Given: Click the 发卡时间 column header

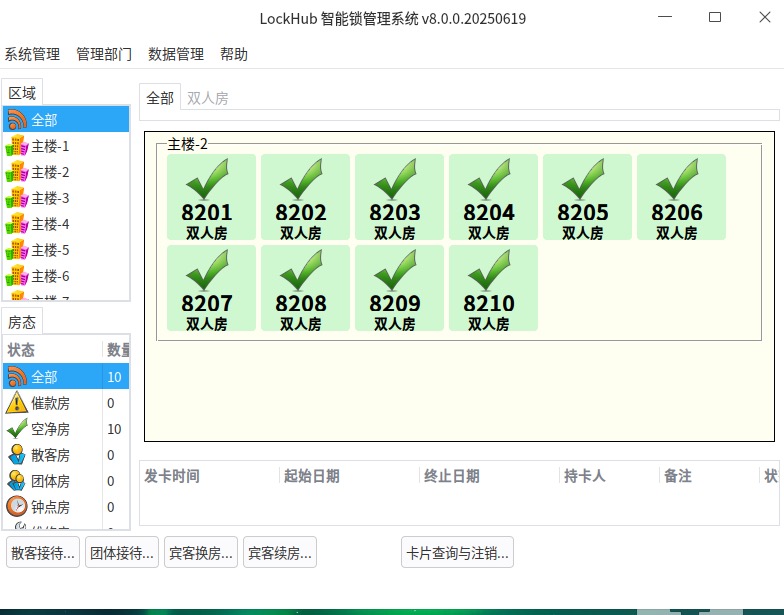Looking at the screenshot, I should (x=172, y=476).
